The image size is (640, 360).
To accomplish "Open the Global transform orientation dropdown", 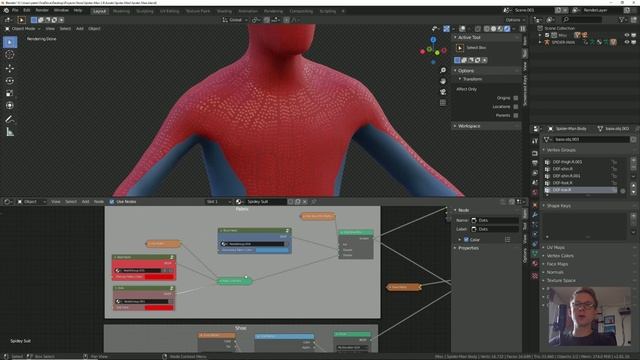I will click(x=235, y=20).
